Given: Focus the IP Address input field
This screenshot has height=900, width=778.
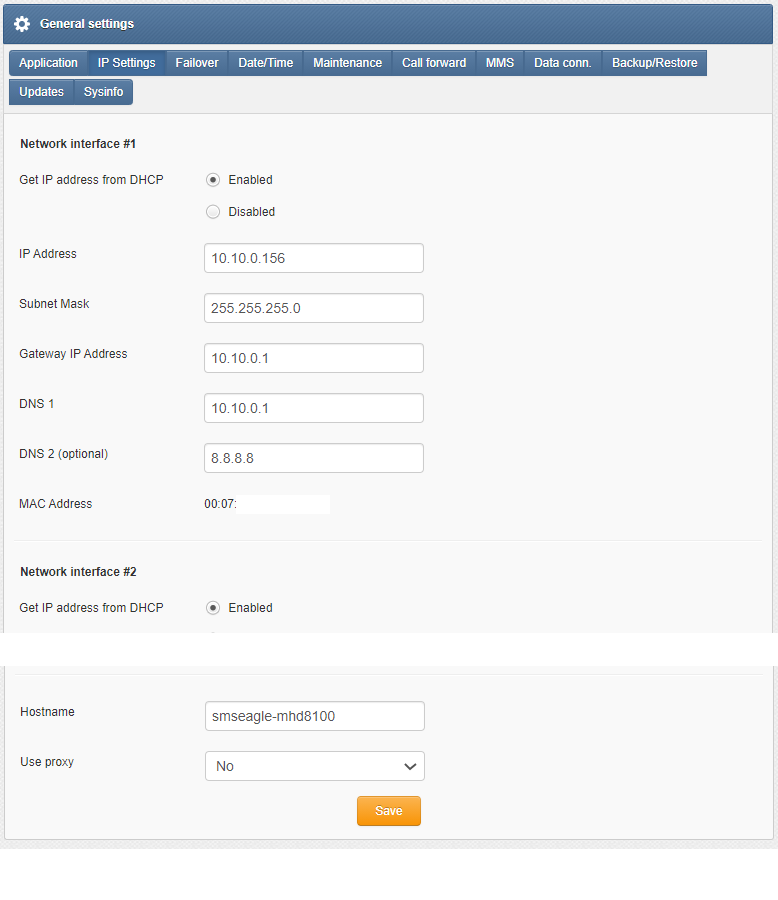Looking at the screenshot, I should pos(314,258).
